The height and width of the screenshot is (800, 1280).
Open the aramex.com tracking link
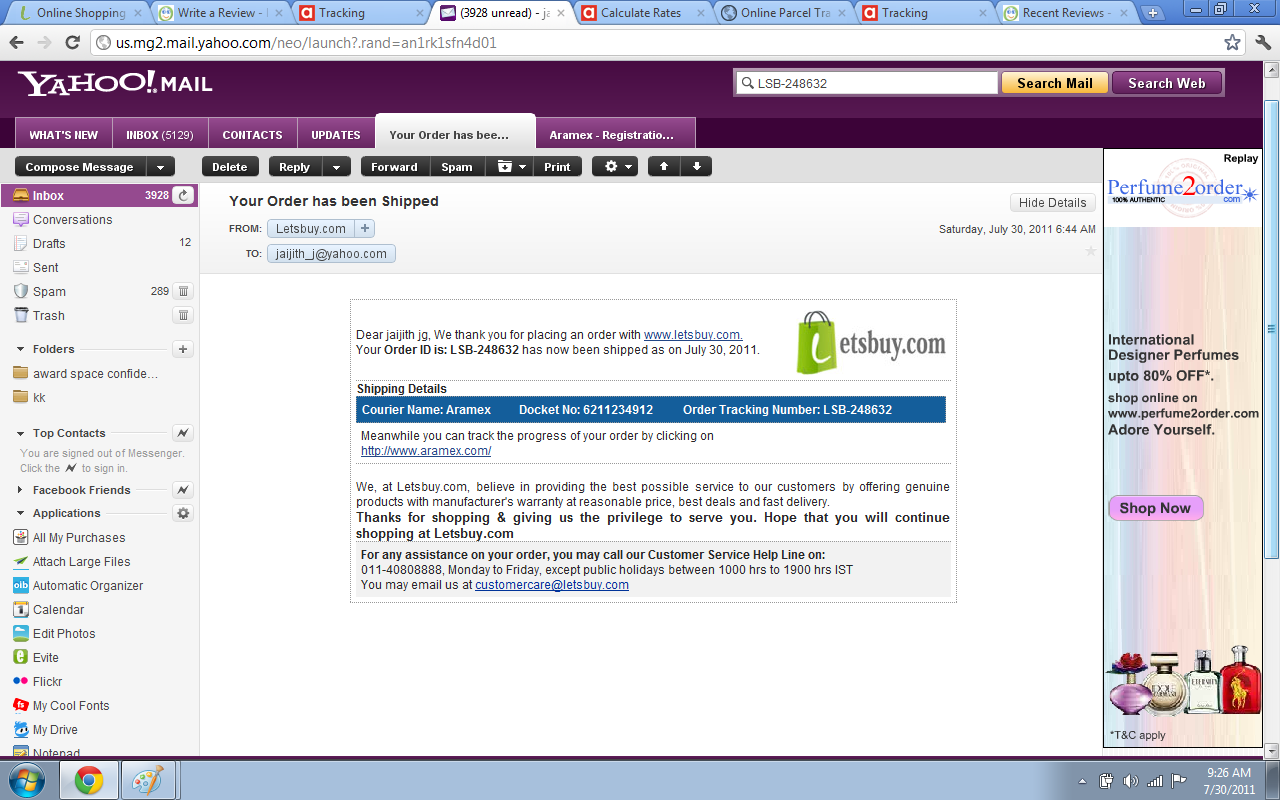[x=426, y=451]
